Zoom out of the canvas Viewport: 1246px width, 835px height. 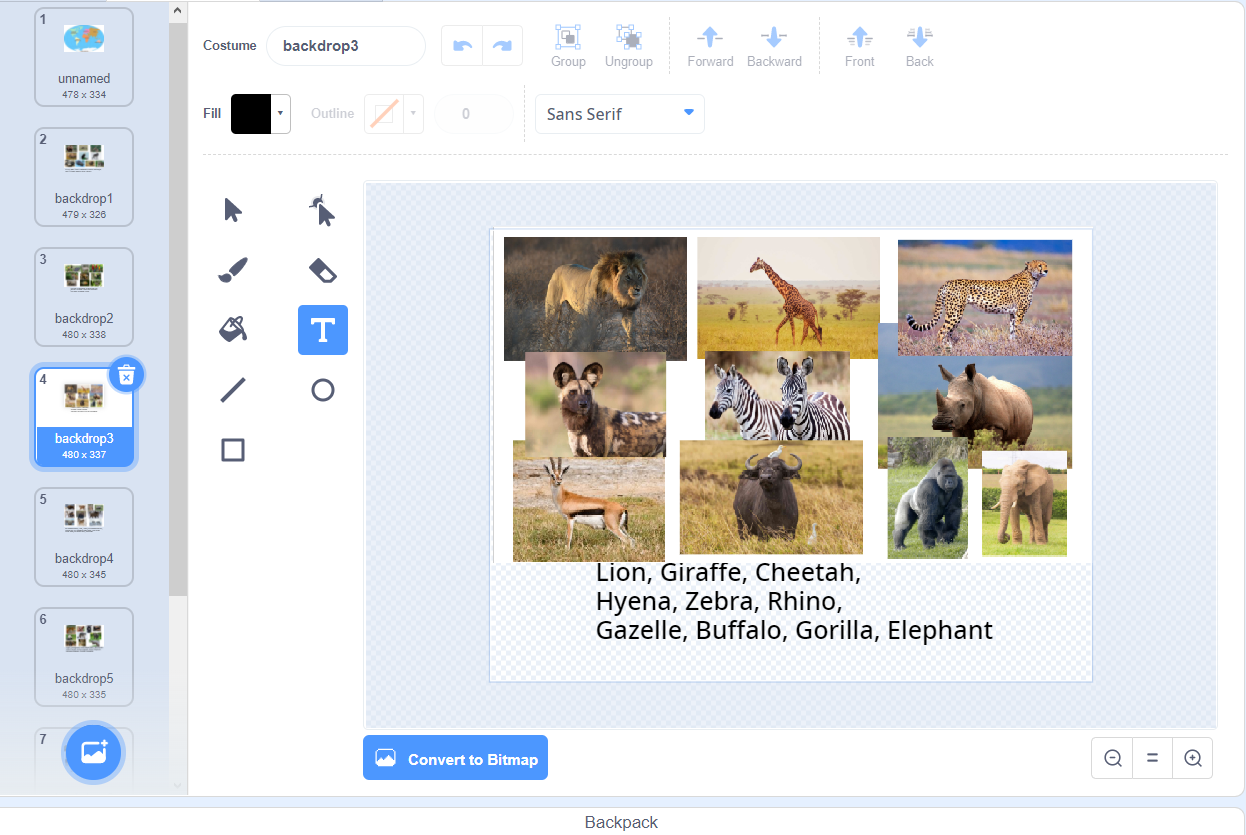[1112, 758]
